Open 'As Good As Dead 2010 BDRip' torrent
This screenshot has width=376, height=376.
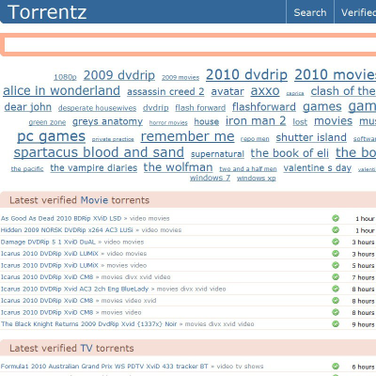point(61,219)
